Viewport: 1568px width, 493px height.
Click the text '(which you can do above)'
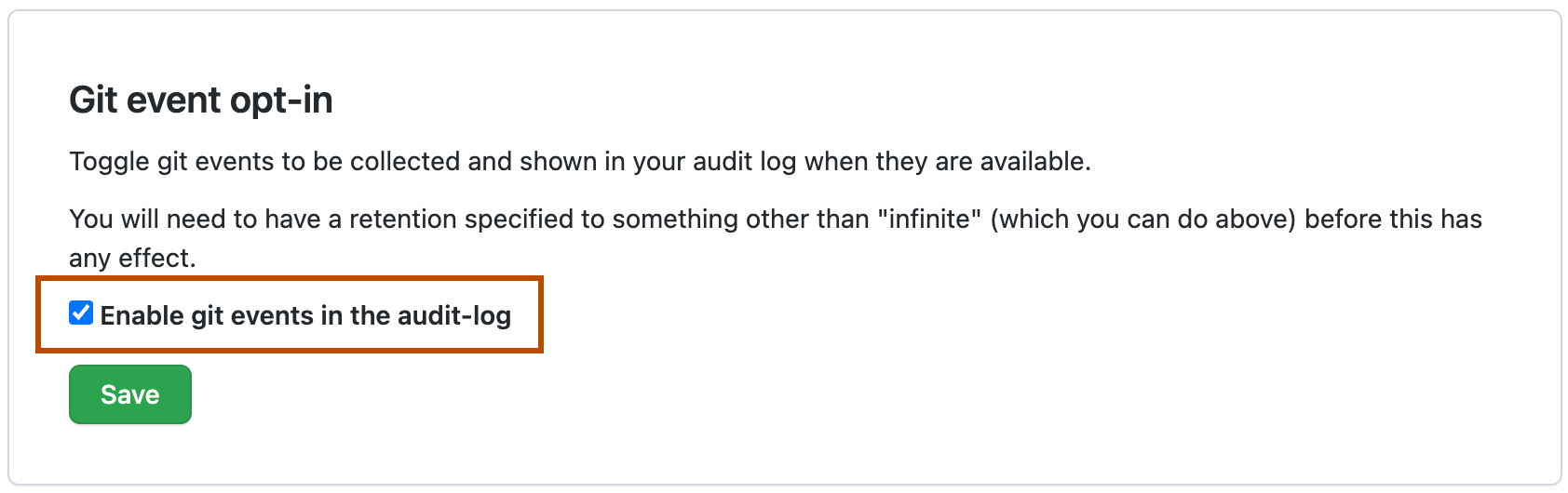pyautogui.click(x=1142, y=220)
